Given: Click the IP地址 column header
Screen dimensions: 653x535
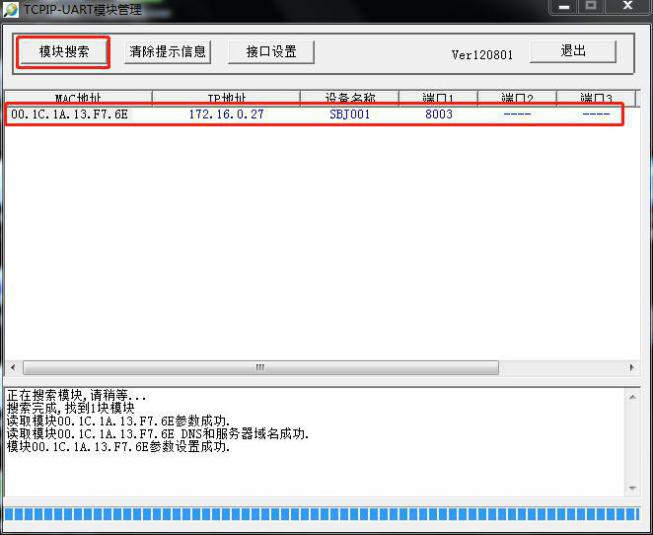Looking at the screenshot, I should (226, 98).
